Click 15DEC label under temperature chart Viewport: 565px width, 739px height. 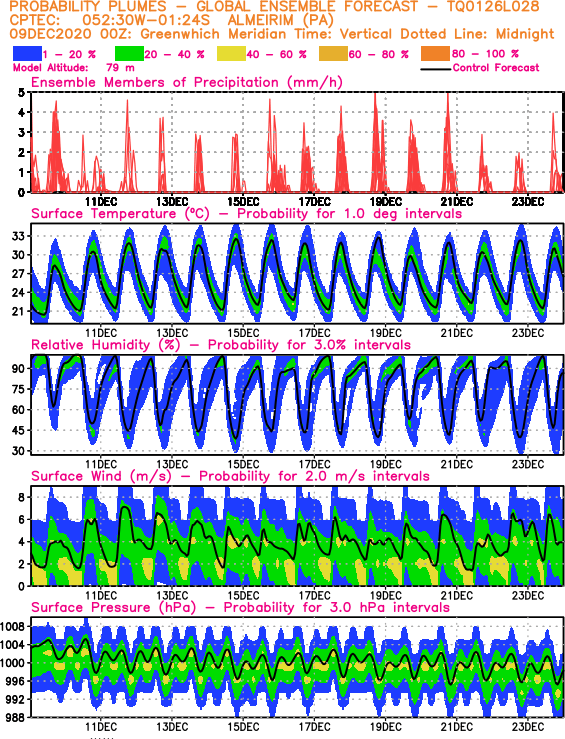tap(243, 333)
